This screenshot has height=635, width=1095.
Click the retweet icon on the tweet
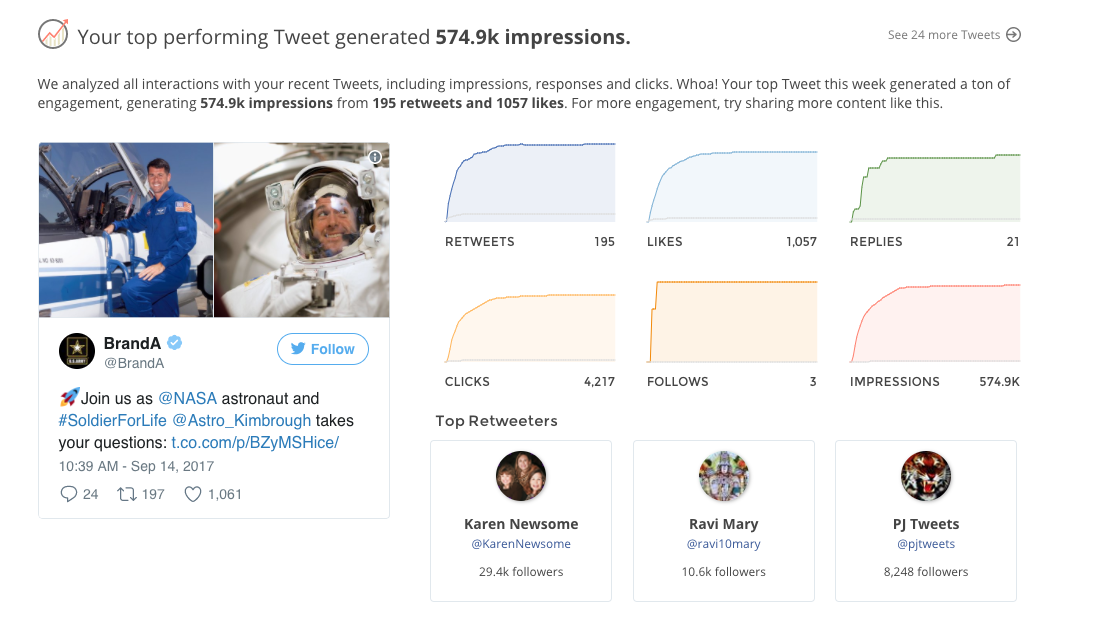[127, 494]
